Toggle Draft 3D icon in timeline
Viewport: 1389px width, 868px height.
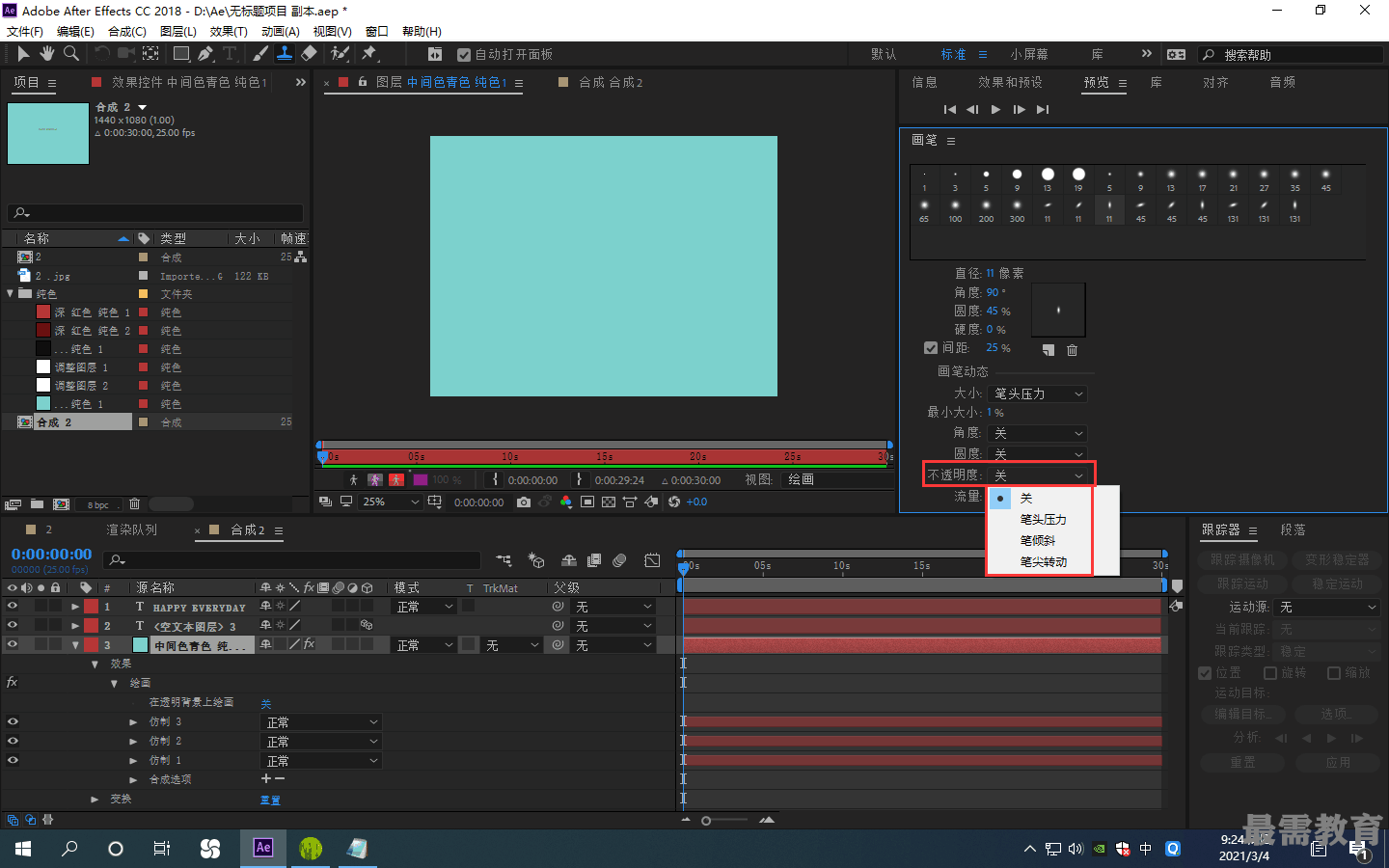tap(536, 559)
